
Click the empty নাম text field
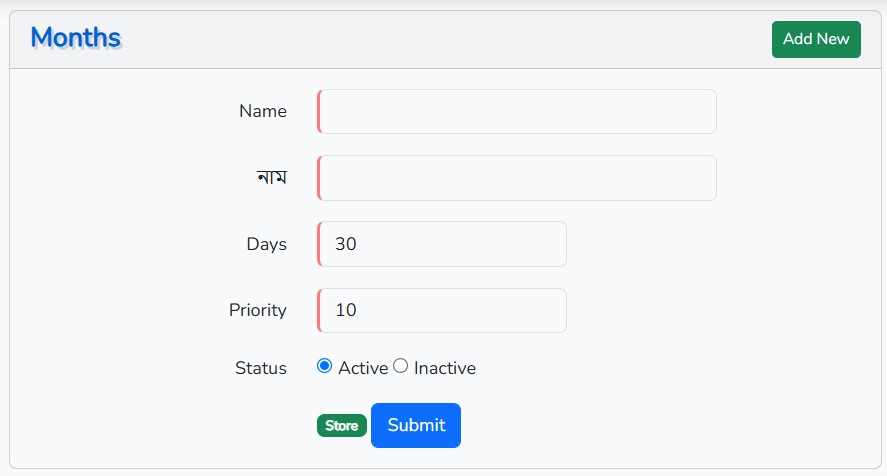(517, 178)
